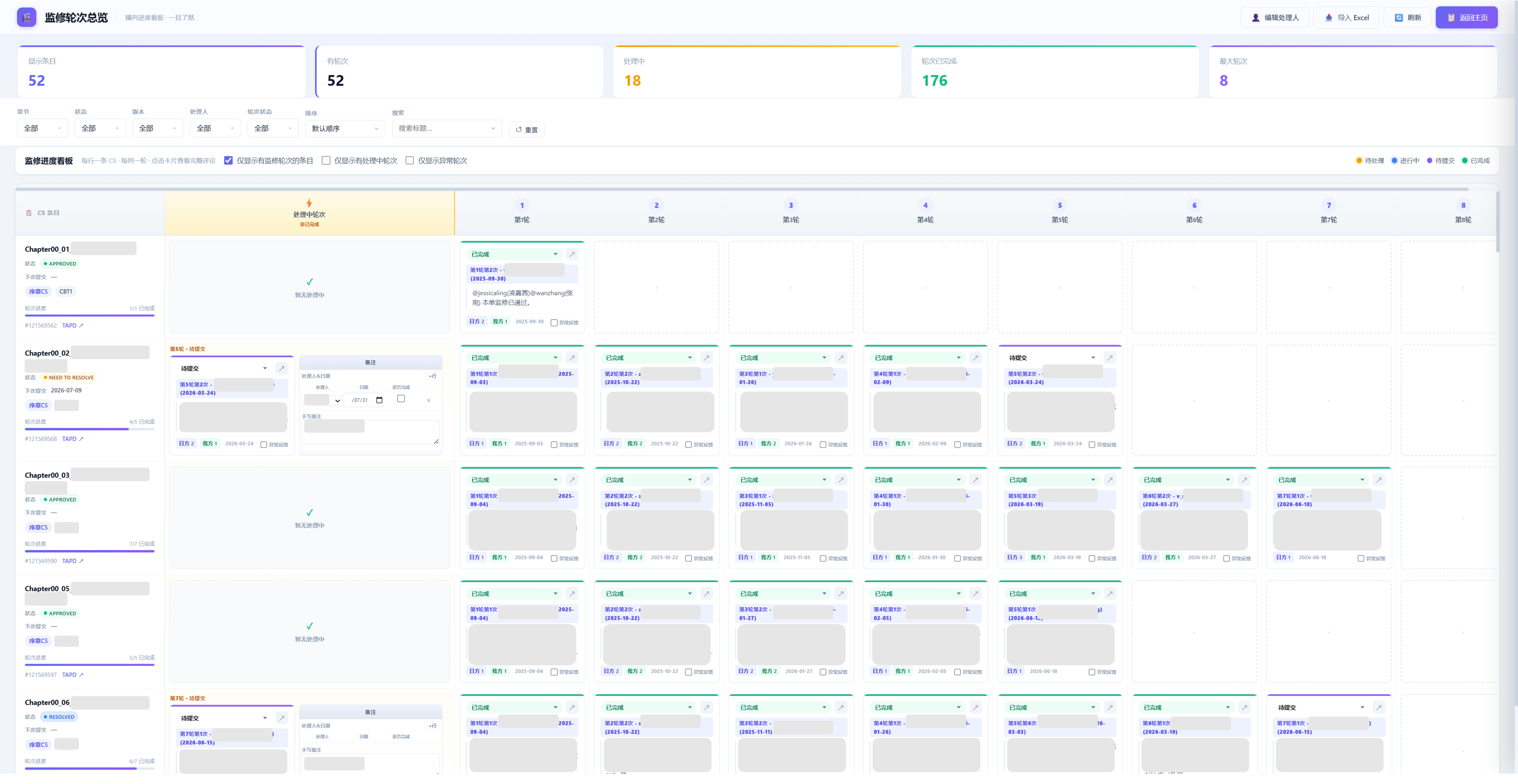The image size is (1518, 784).
Task: Open detail arrow on Chapter00_02 处理中轮次 待提交 card
Action: (x=282, y=368)
